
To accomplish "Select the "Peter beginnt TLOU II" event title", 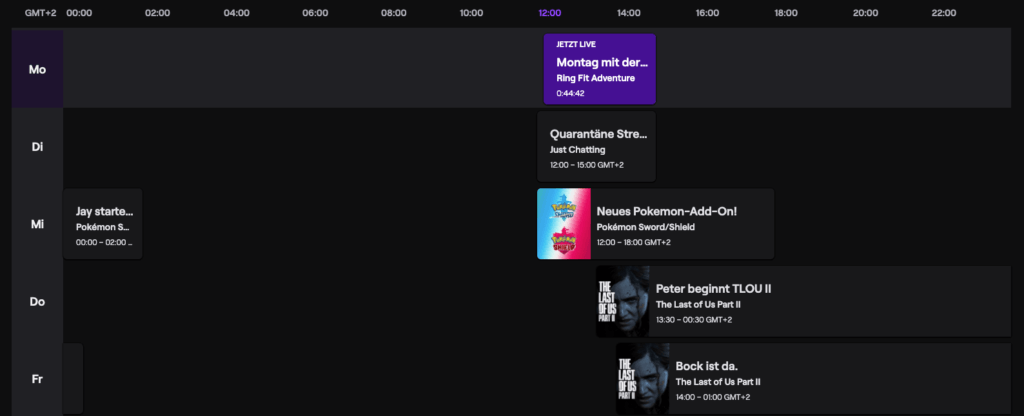I will 713,289.
